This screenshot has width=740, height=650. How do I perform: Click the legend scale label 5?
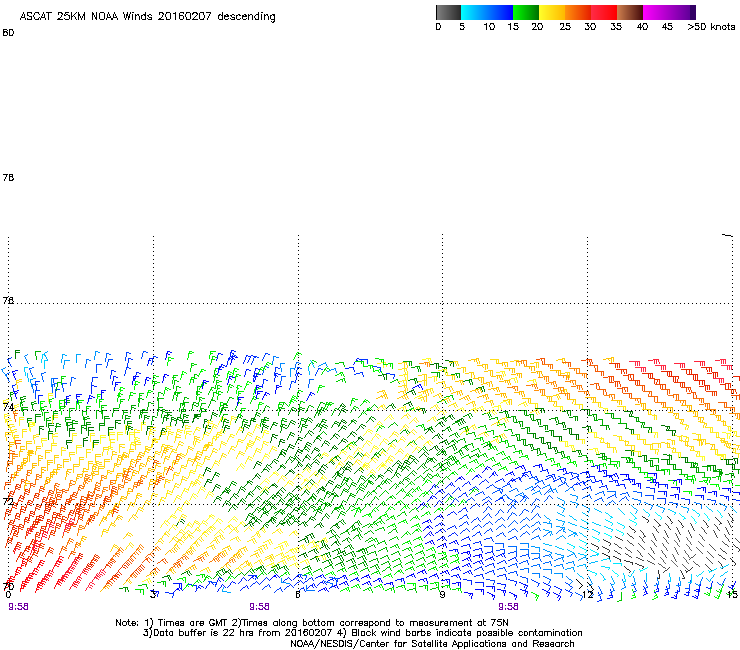462,27
